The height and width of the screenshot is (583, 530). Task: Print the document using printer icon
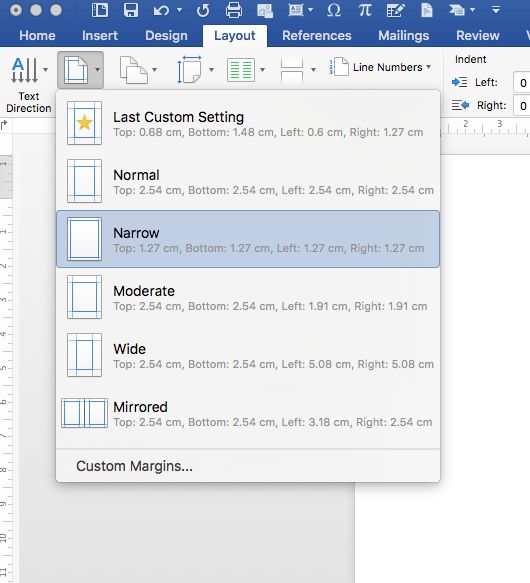(x=234, y=10)
